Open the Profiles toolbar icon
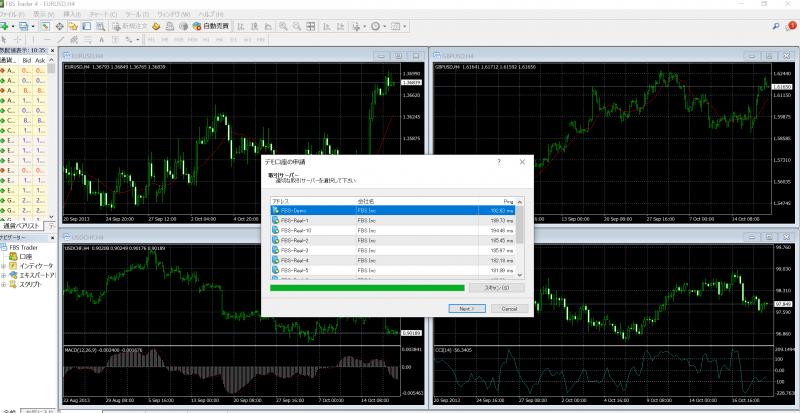 pos(23,26)
